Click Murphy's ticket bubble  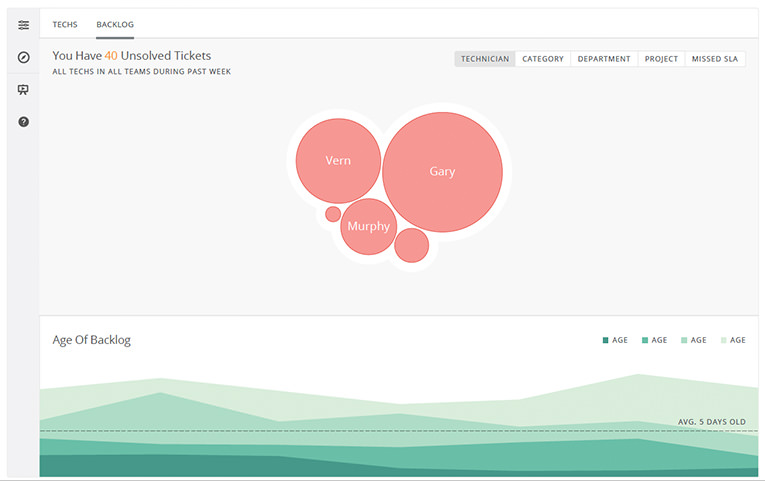(368, 227)
